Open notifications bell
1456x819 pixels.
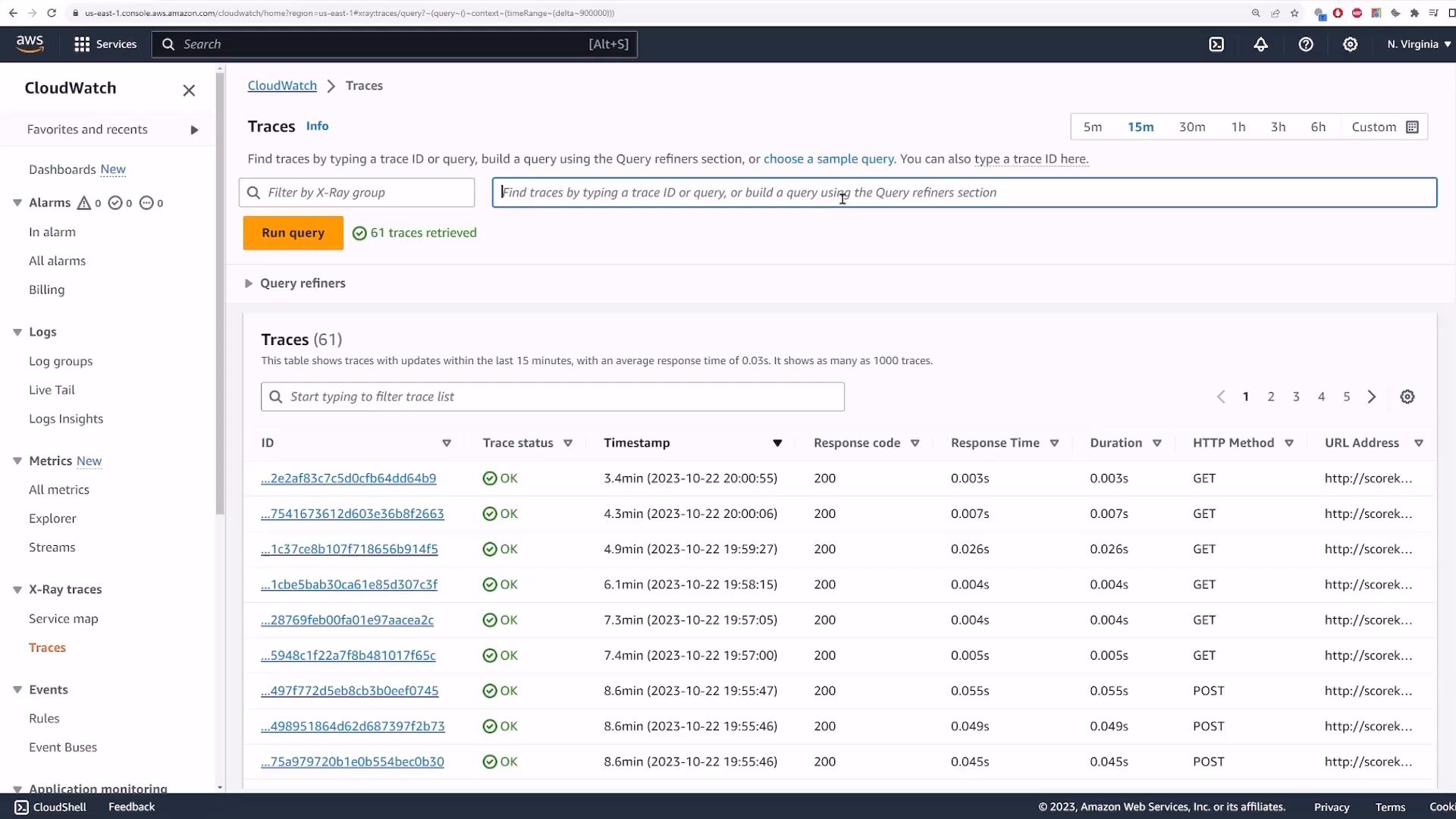1260,44
